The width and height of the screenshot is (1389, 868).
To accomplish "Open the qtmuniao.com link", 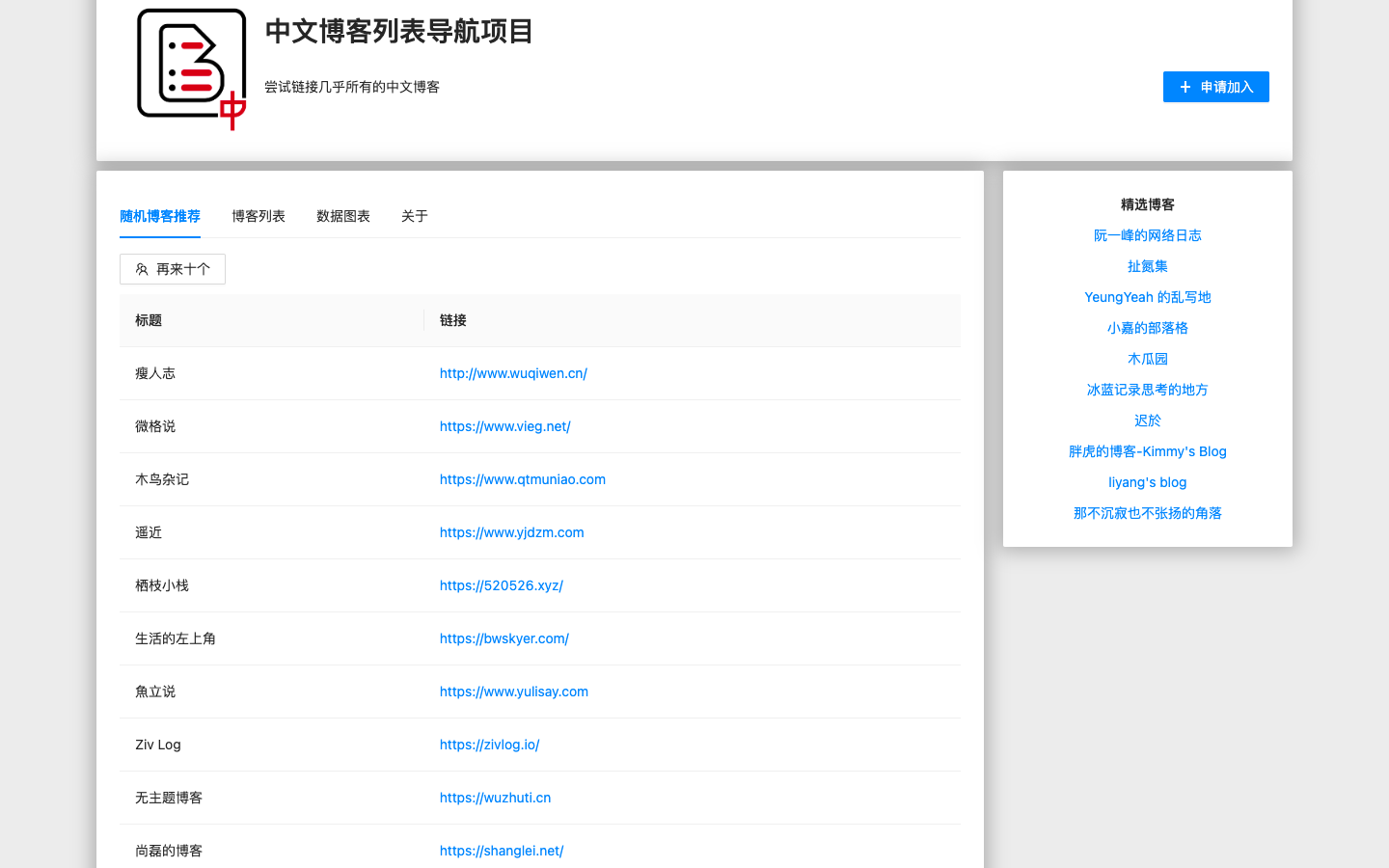I will pos(522,479).
